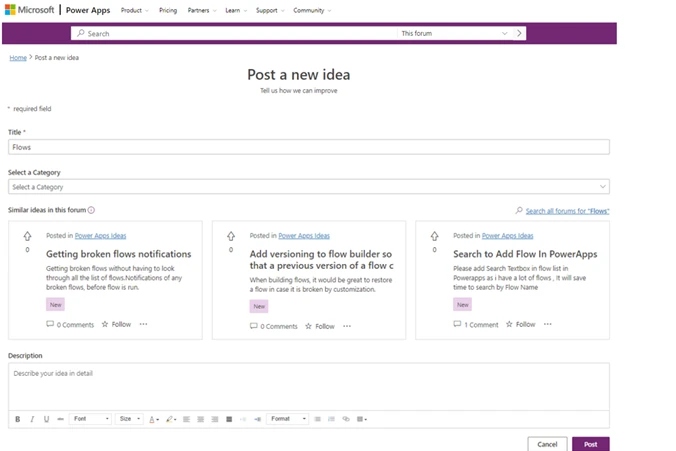Screen dimensions: 676x451
Task: Expand the Format dropdown in editor toolbar
Action: pos(287,419)
